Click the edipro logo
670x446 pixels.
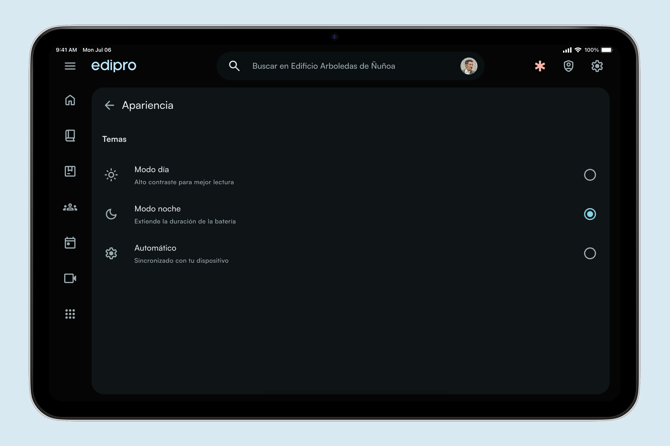tap(114, 65)
